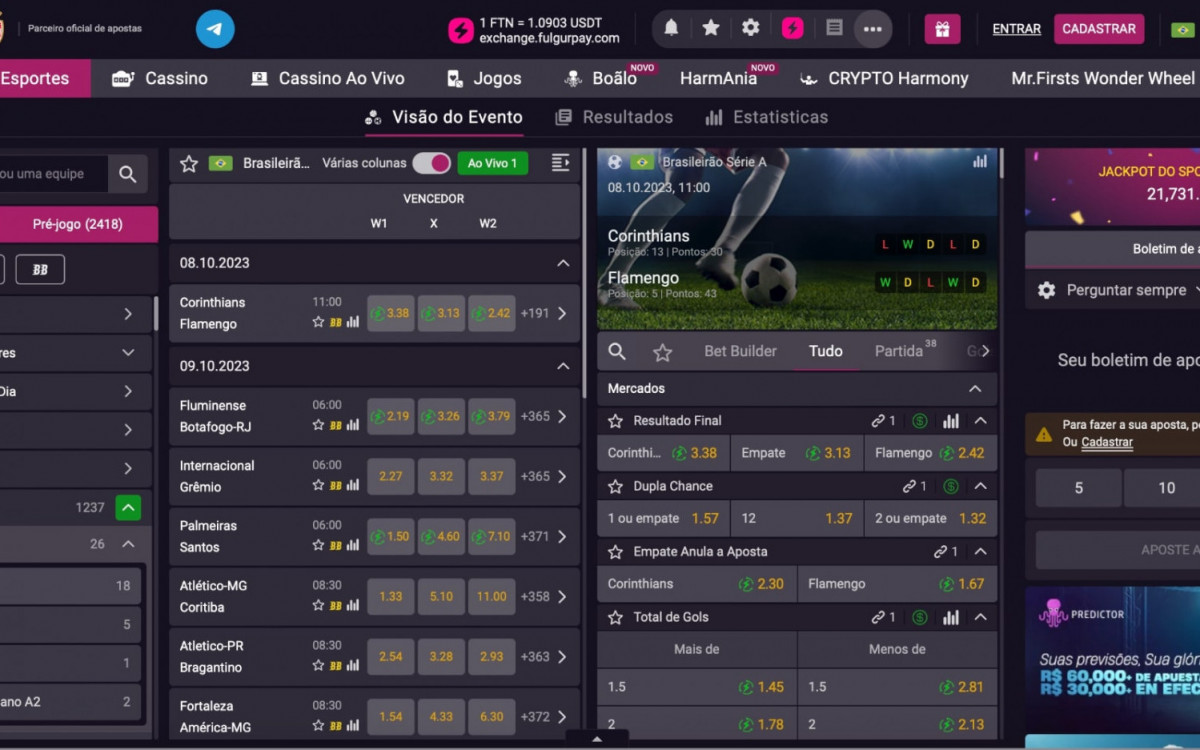
Task: Click the team search magnifier icon
Action: (x=128, y=174)
